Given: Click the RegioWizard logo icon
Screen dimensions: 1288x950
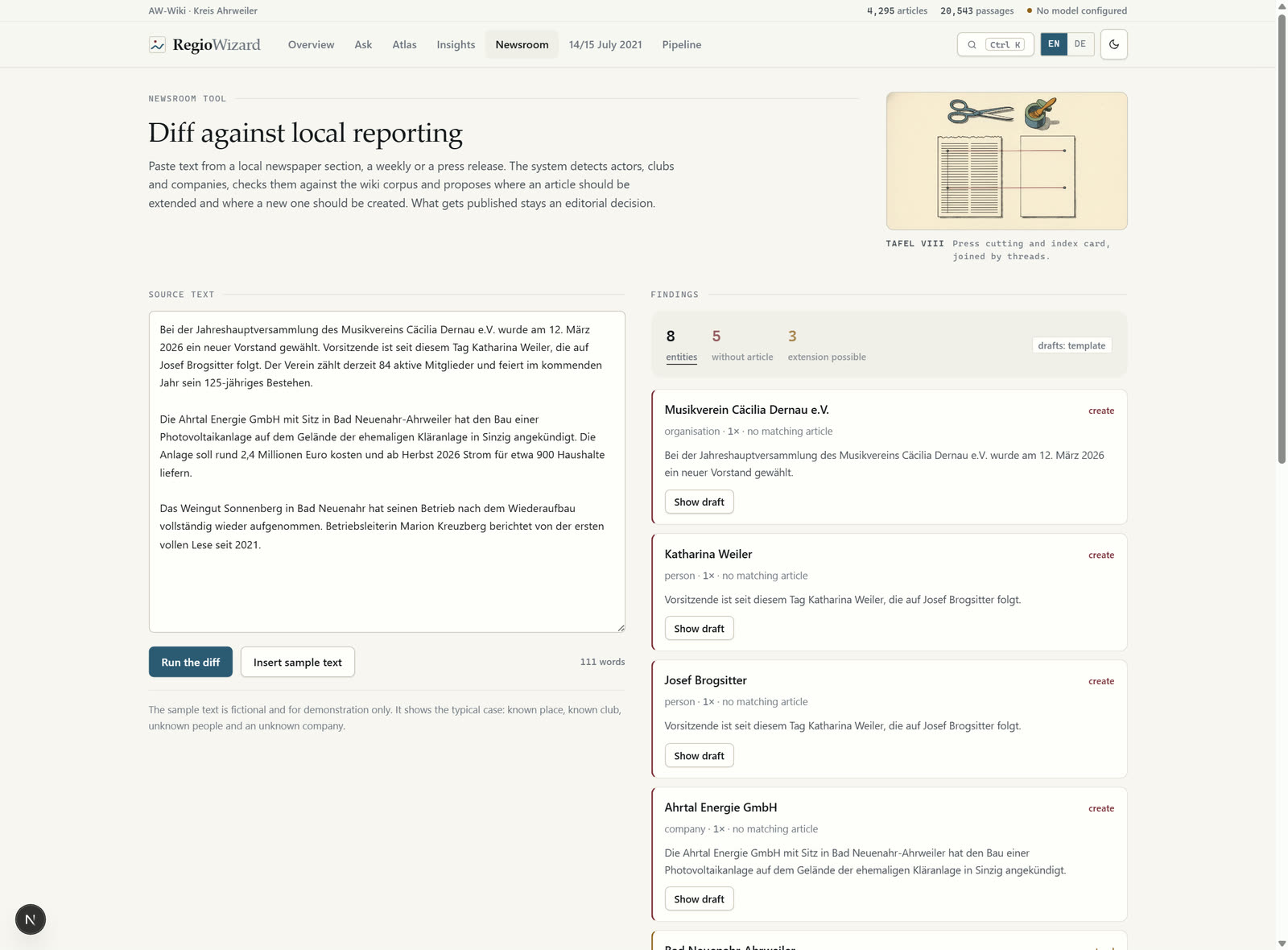Looking at the screenshot, I should click(x=157, y=44).
